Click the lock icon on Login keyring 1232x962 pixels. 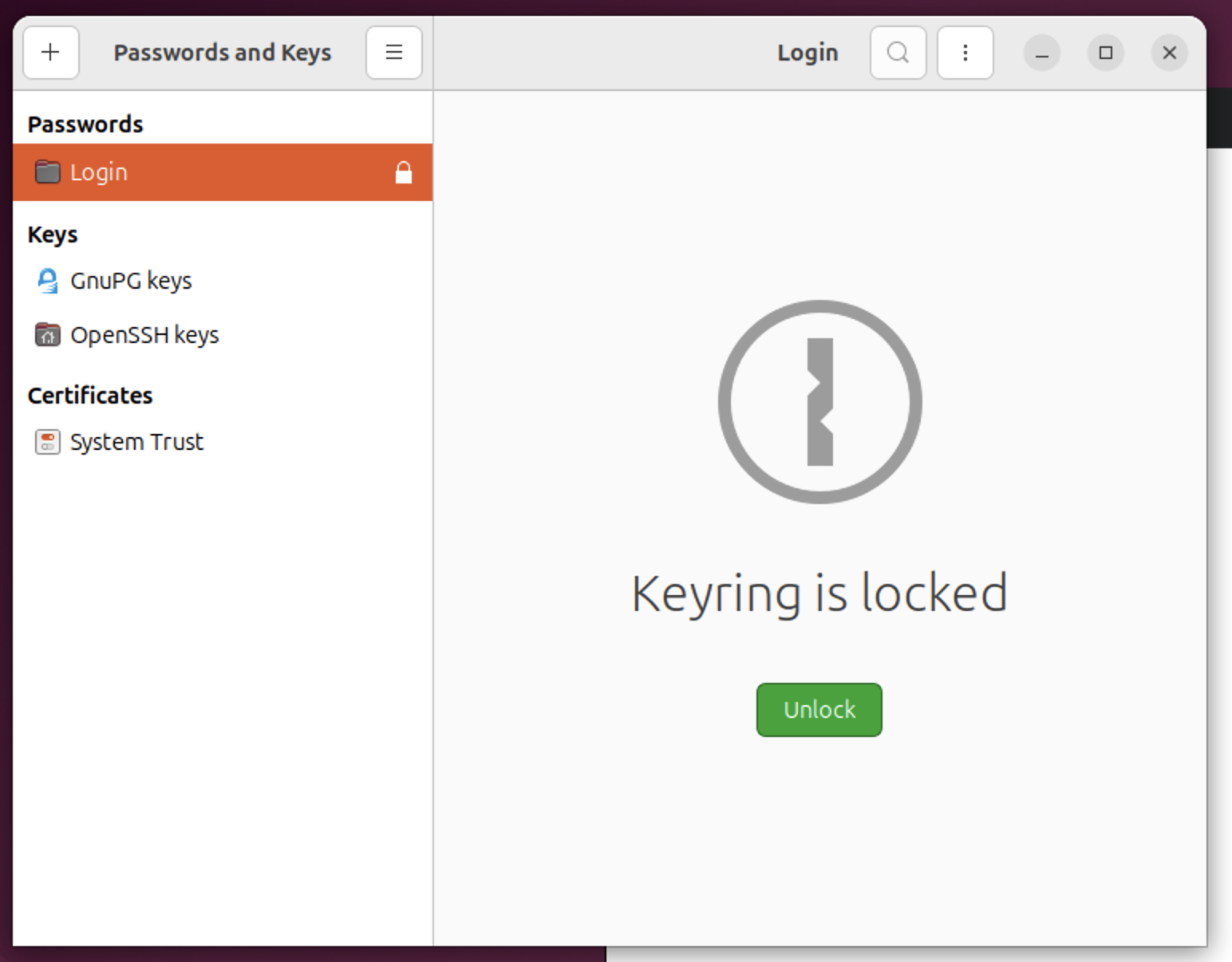404,172
